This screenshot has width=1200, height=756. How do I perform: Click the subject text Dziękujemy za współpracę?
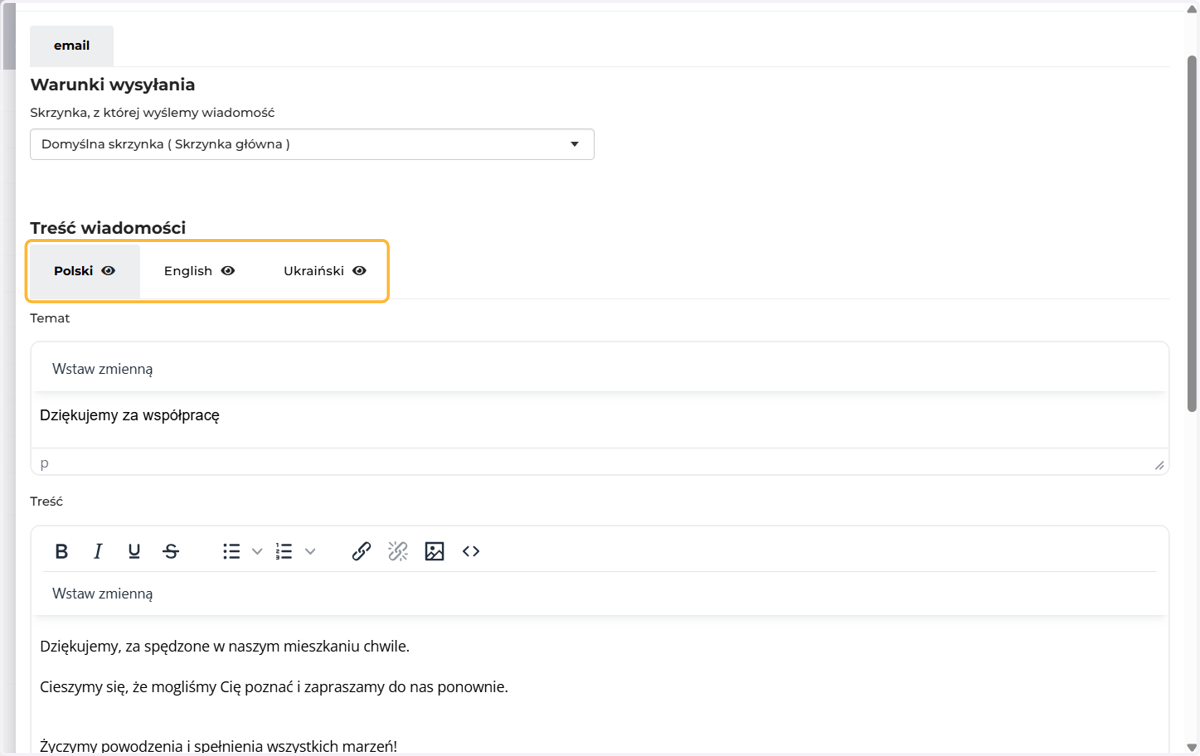pos(130,415)
